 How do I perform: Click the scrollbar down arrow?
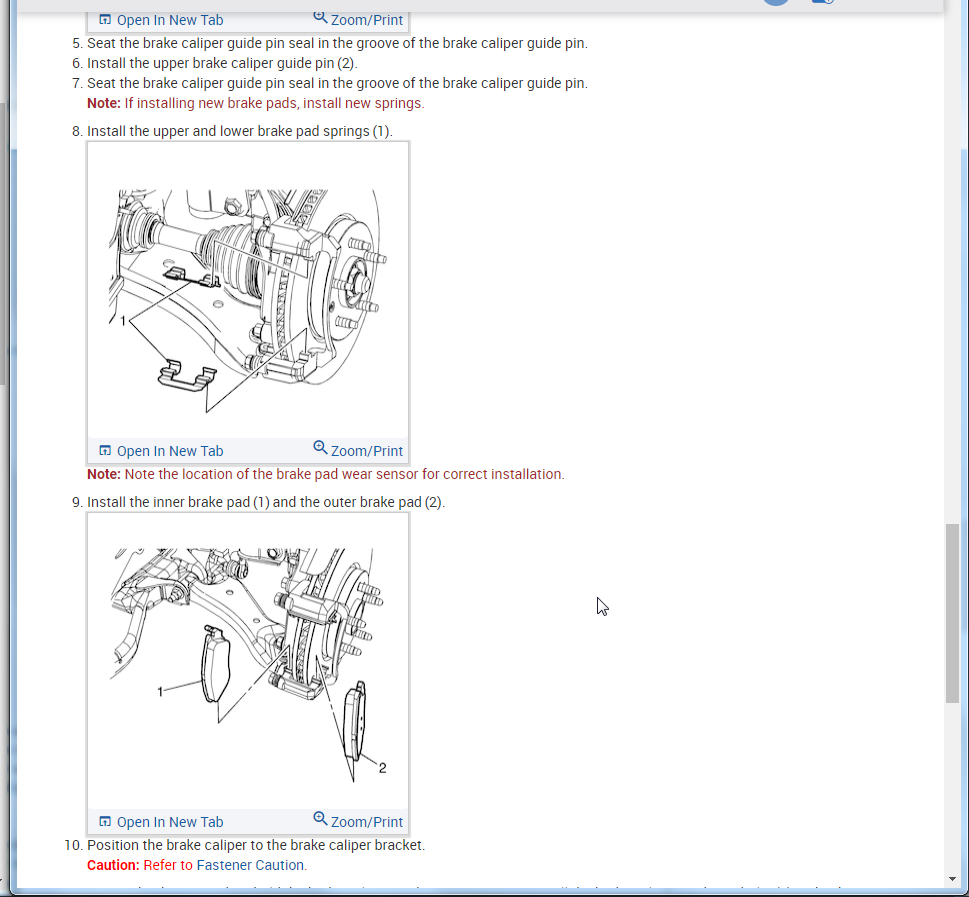tap(952, 879)
